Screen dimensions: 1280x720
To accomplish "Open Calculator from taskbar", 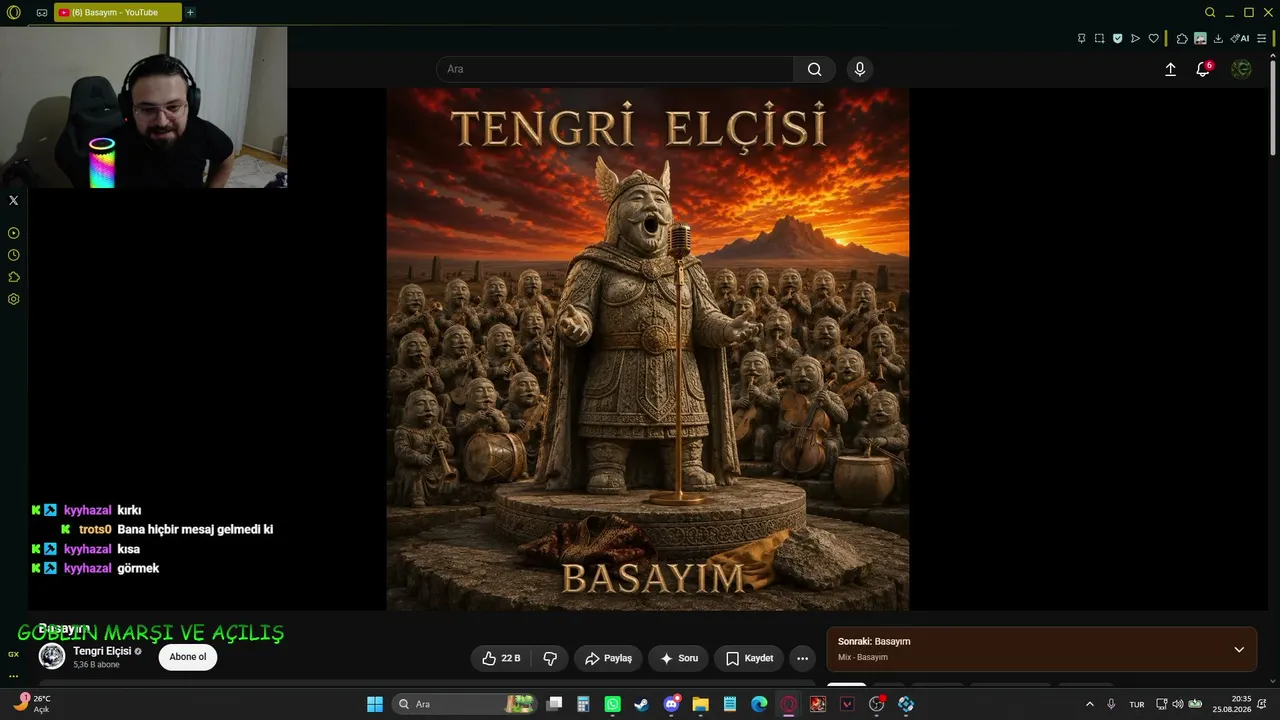I will click(x=583, y=704).
